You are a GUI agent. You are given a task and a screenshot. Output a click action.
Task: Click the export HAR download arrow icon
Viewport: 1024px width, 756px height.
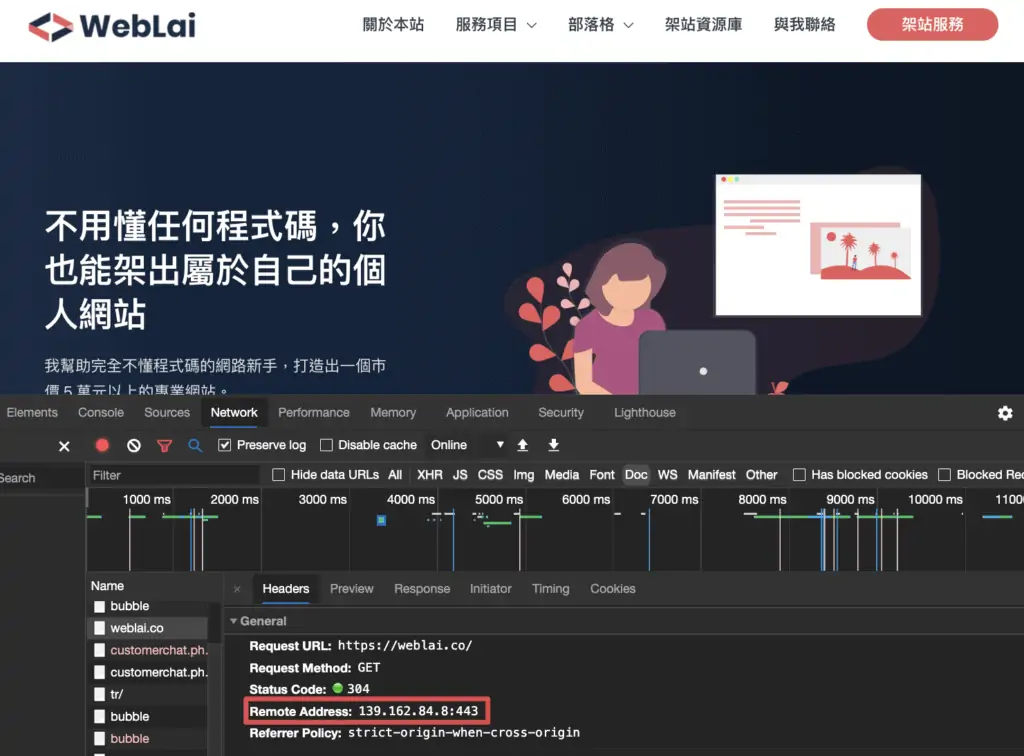coord(554,445)
